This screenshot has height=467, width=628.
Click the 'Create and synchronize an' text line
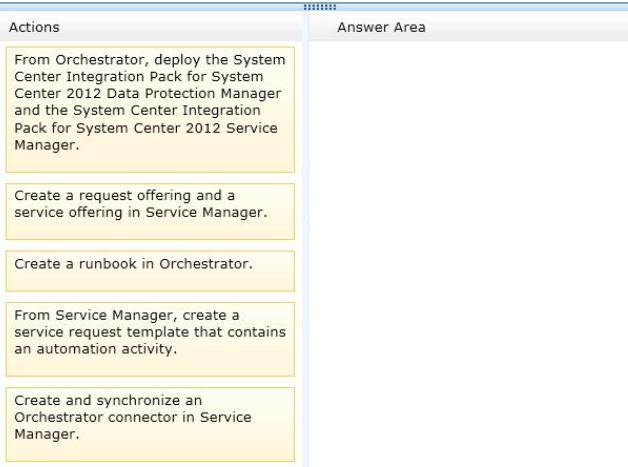pos(108,400)
